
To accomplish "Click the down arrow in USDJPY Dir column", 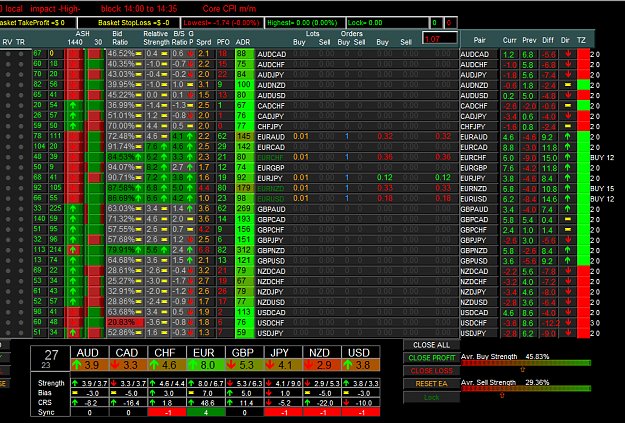I will pos(568,332).
